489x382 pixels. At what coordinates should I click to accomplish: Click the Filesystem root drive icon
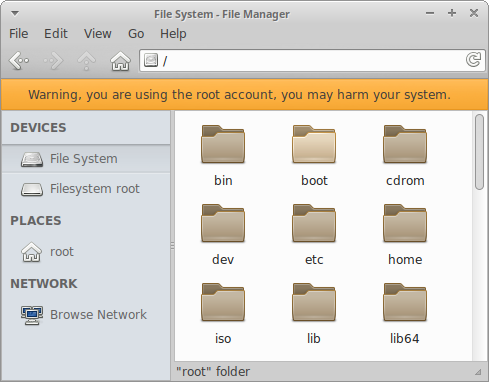coord(32,189)
